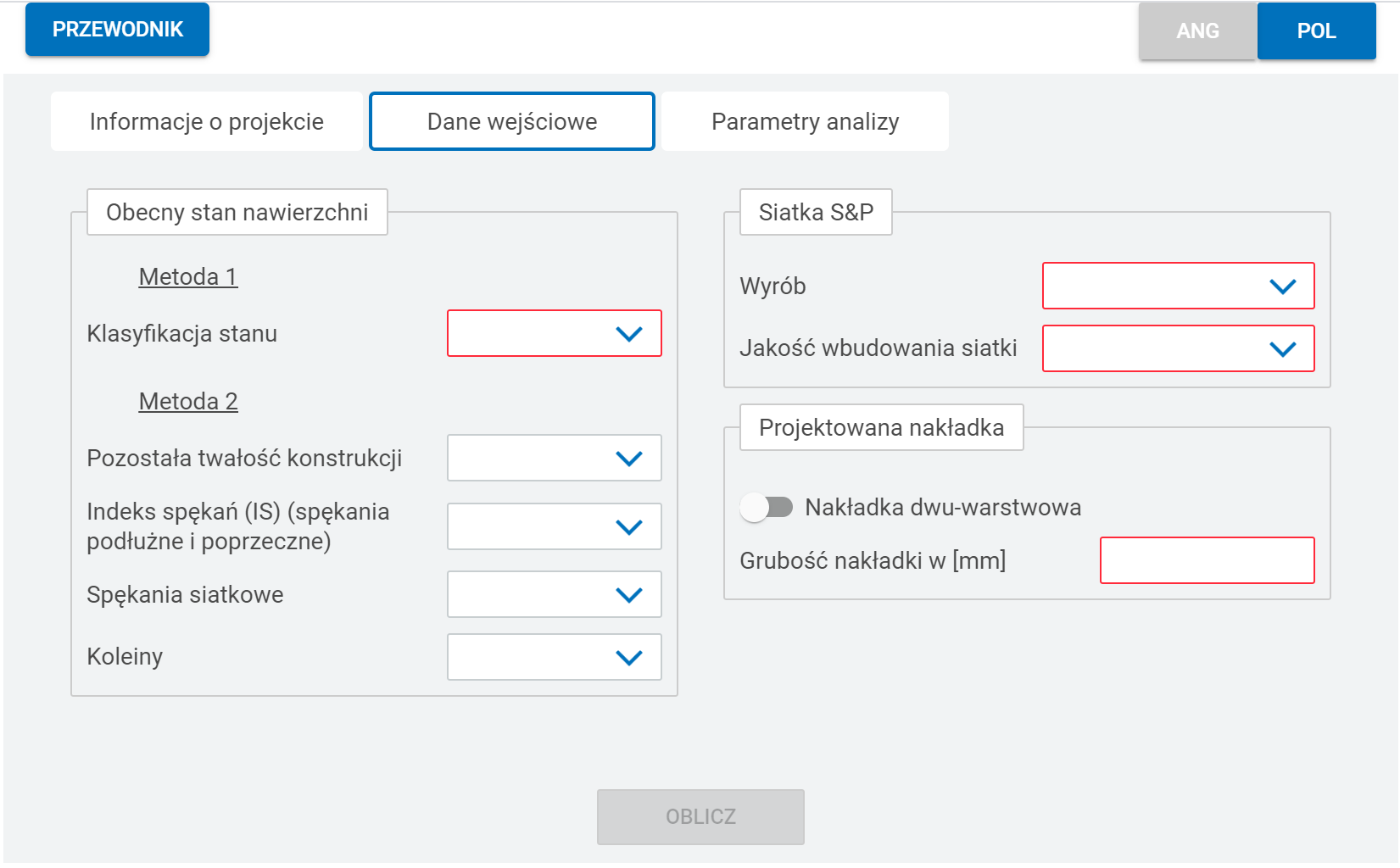Switch to Informacje o projekcie tab
This screenshot has height=868, width=1400.
point(207,121)
